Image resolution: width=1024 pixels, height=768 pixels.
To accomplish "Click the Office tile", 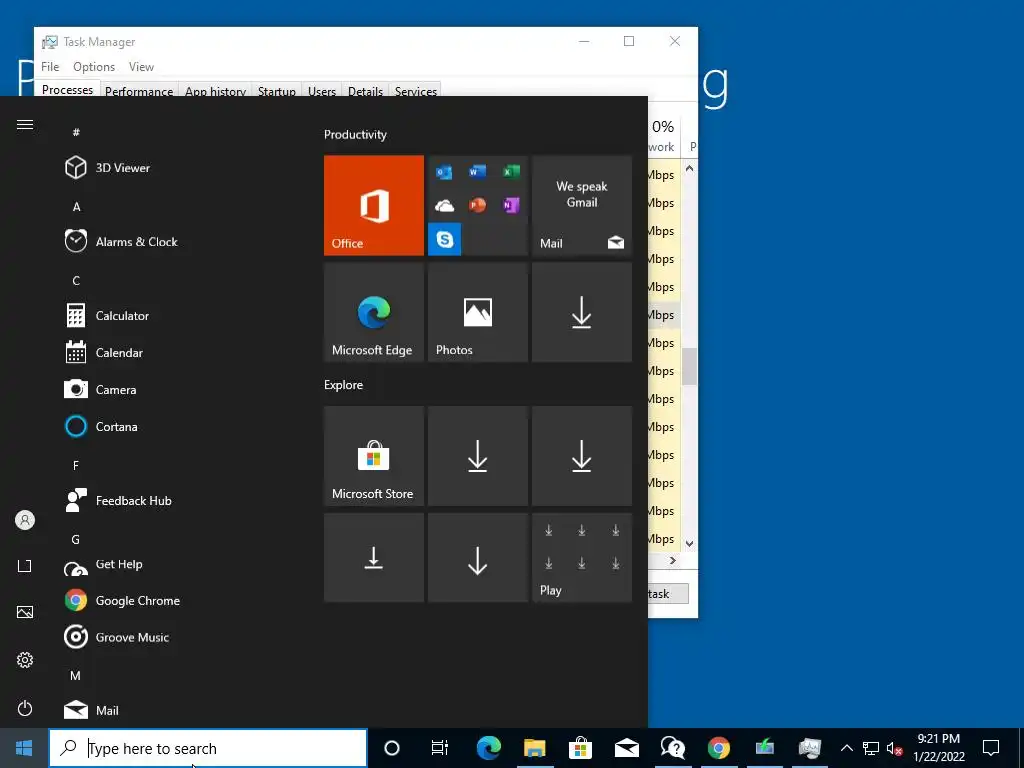I will pyautogui.click(x=374, y=205).
